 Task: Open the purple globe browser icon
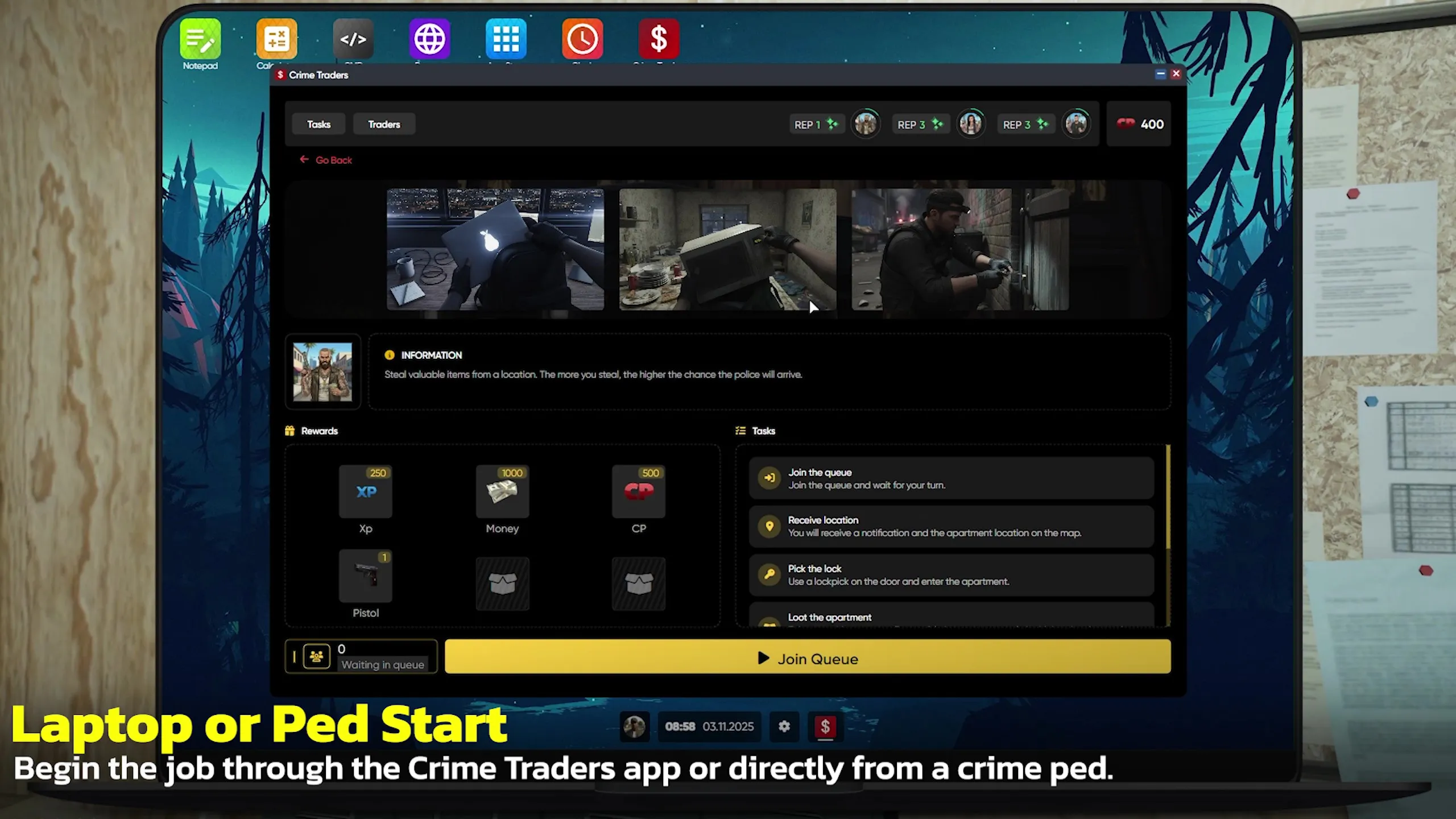click(429, 39)
